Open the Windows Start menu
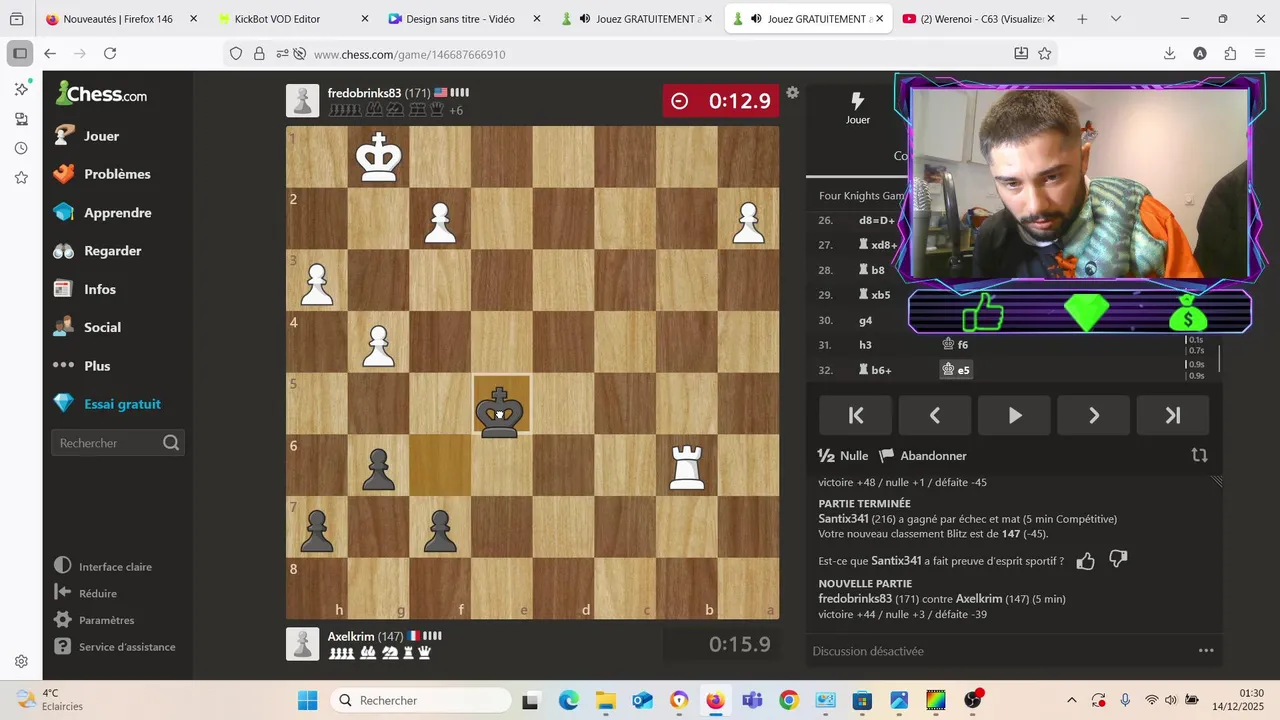Viewport: 1280px width, 720px height. click(307, 700)
